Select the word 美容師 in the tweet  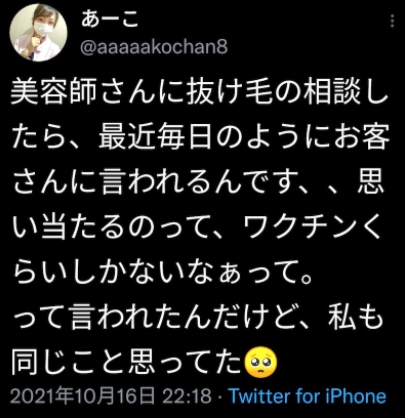(x=54, y=92)
